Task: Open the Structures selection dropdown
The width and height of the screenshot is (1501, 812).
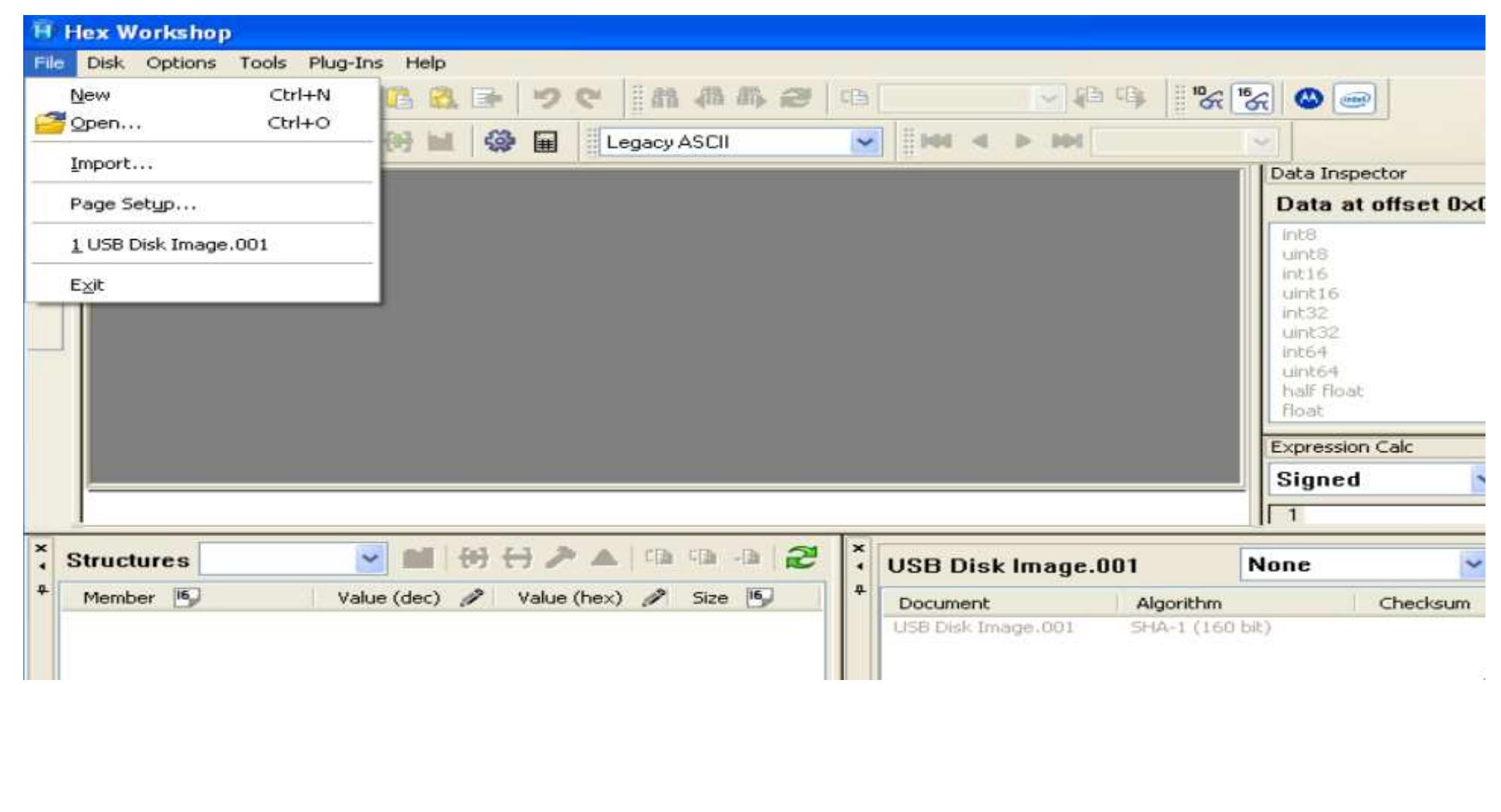Action: point(370,559)
